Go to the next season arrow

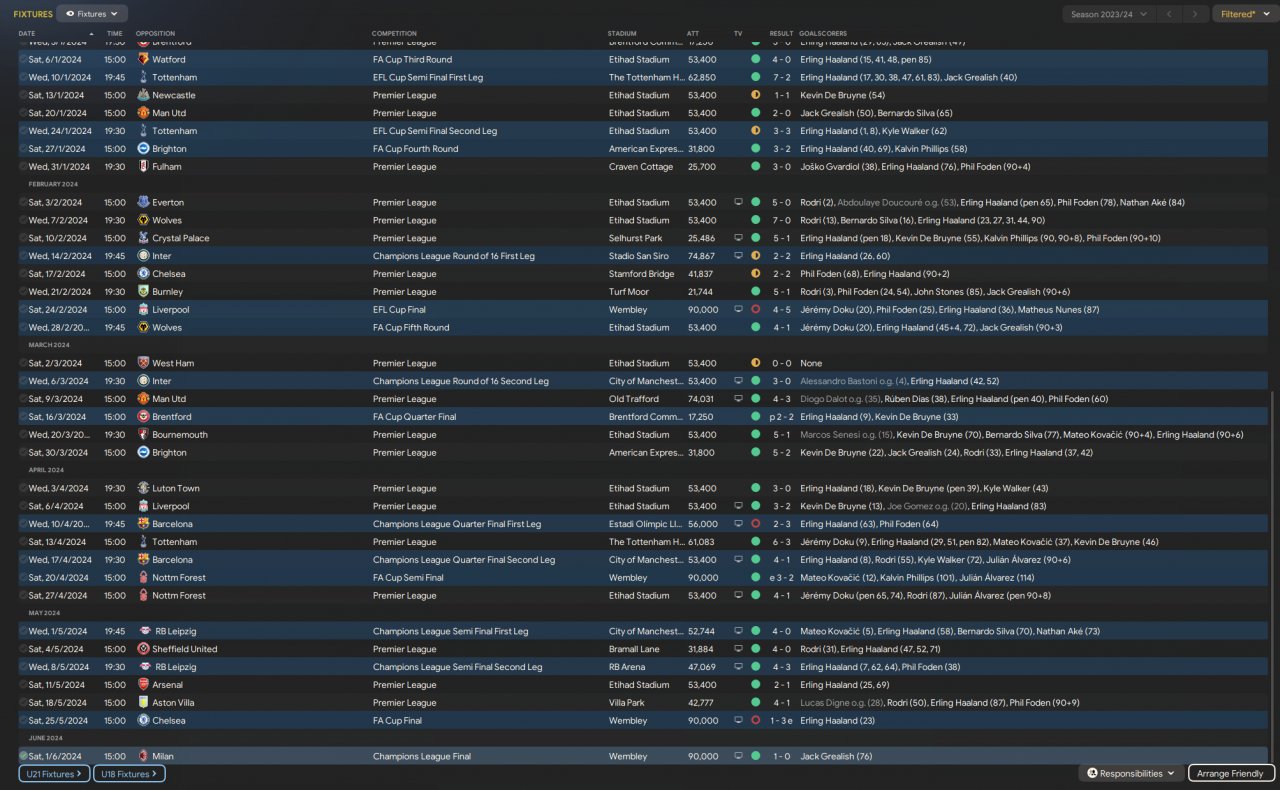click(x=1194, y=14)
